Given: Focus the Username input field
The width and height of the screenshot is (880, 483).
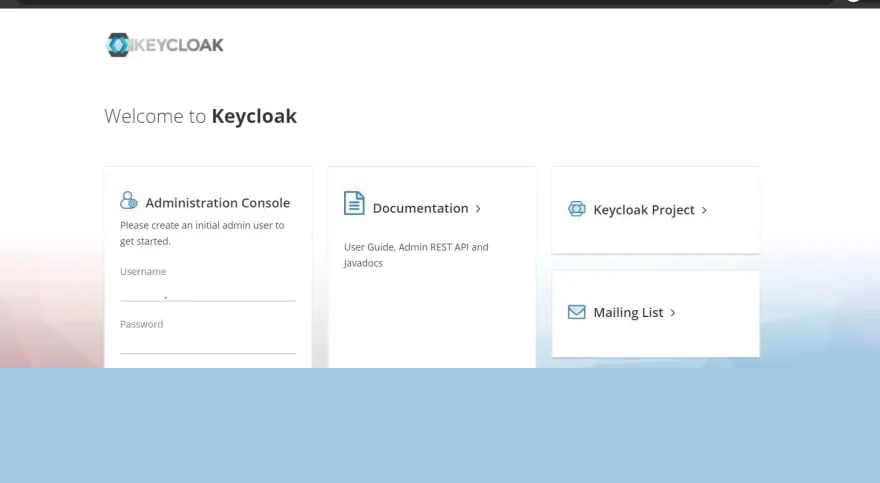Looking at the screenshot, I should click(208, 292).
